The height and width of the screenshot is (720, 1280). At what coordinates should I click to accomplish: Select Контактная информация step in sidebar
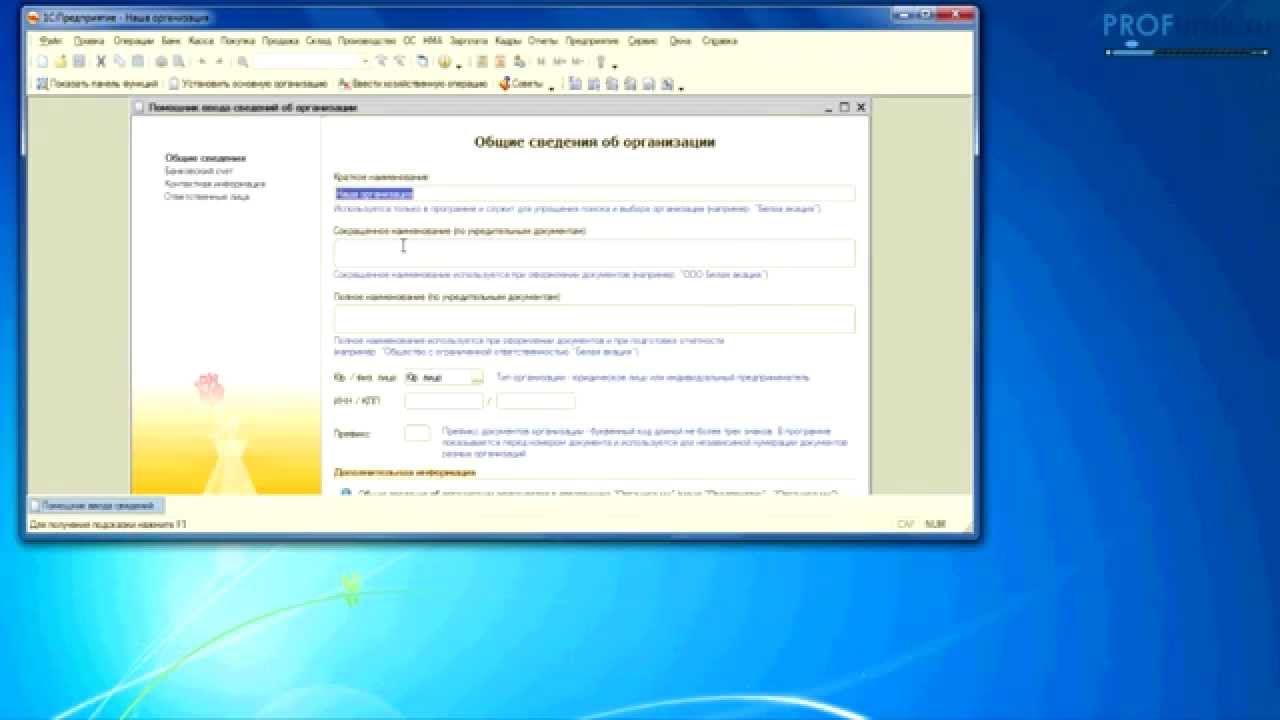coord(215,184)
